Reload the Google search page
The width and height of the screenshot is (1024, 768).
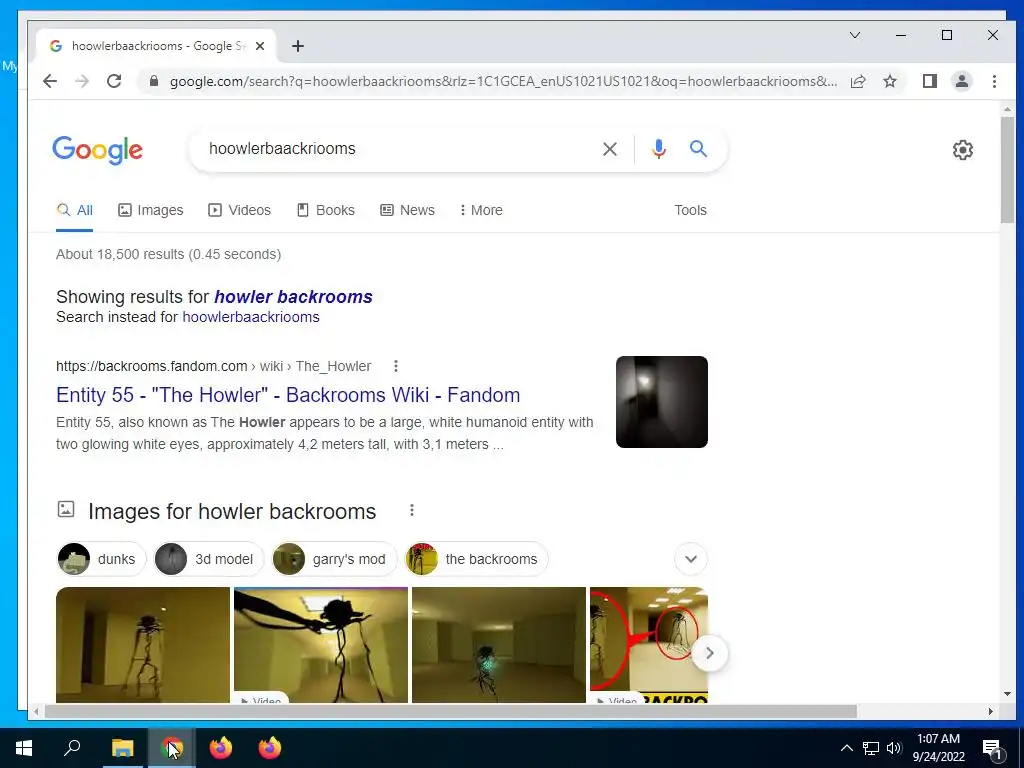click(x=114, y=81)
